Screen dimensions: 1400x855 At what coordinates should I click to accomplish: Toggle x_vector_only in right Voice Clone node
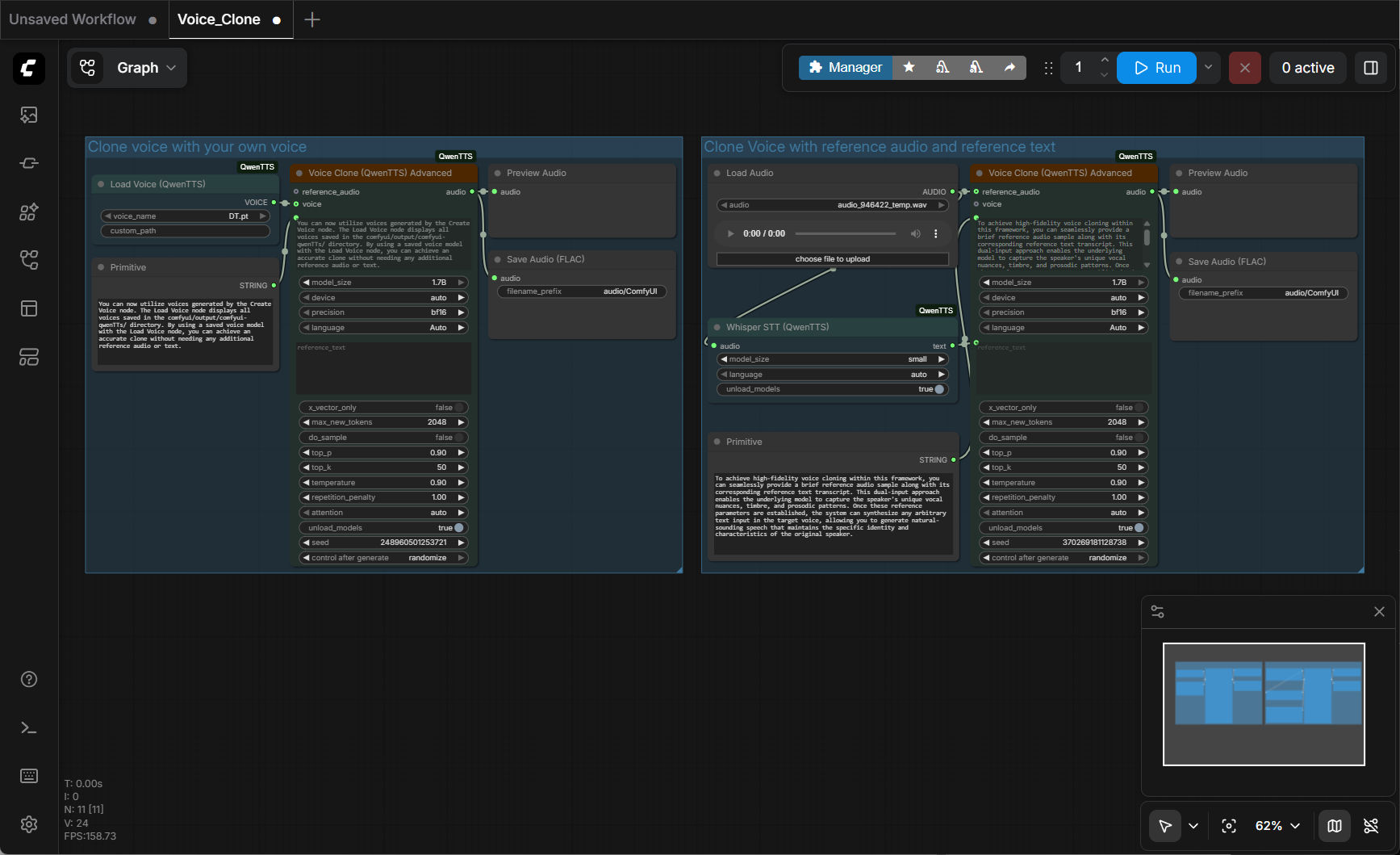click(x=1139, y=408)
